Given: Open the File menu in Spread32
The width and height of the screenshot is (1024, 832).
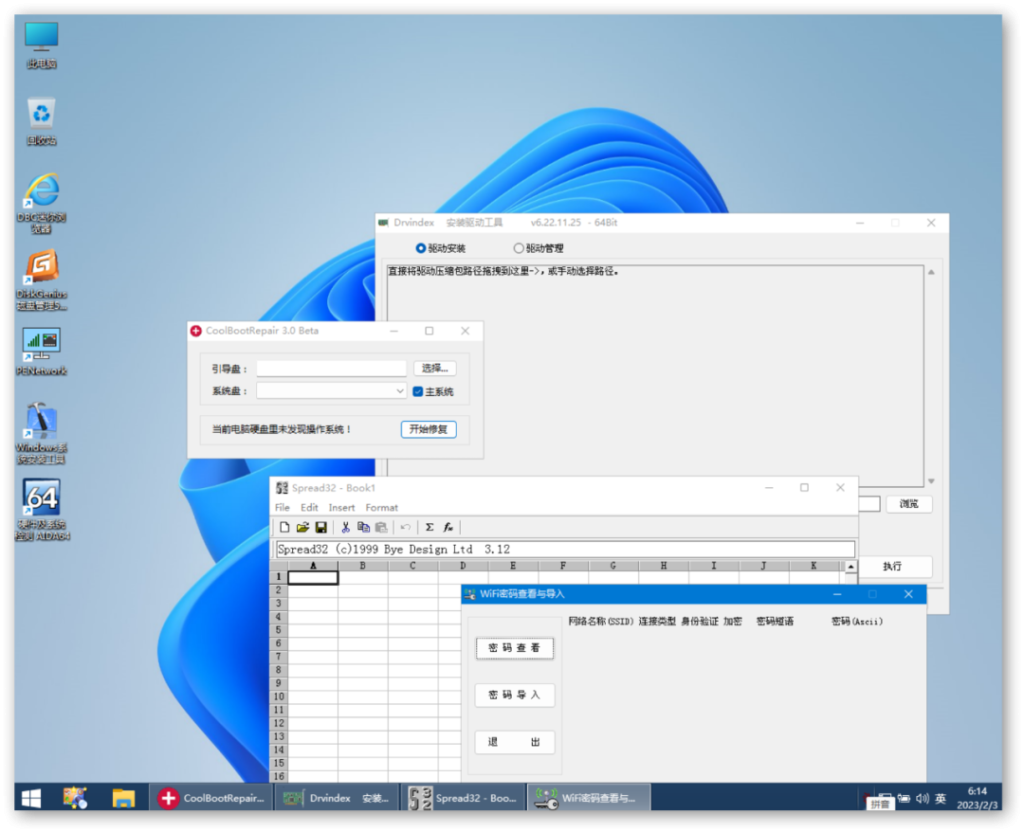Looking at the screenshot, I should [282, 507].
